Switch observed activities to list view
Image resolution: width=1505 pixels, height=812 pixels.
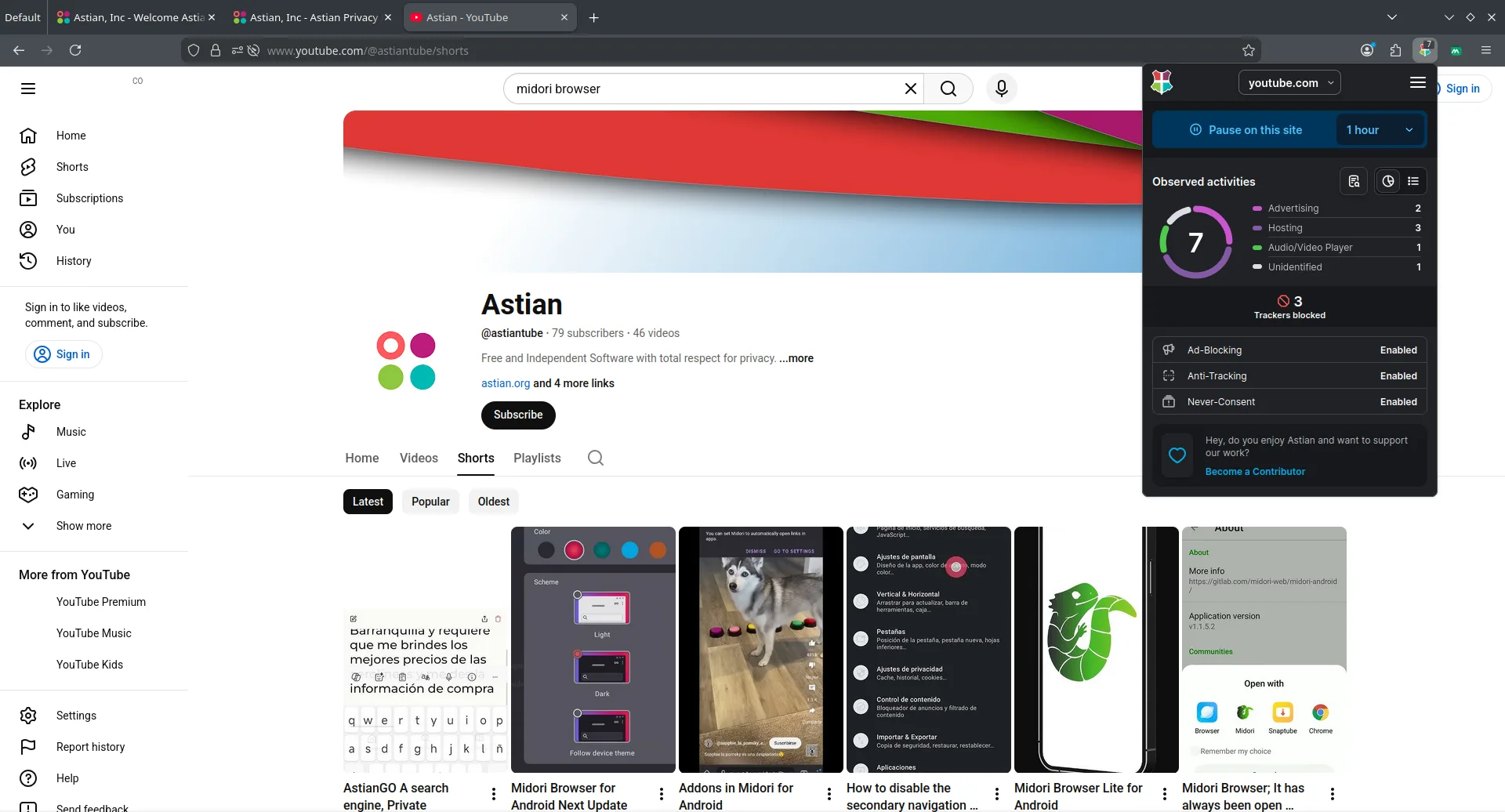tap(1413, 181)
